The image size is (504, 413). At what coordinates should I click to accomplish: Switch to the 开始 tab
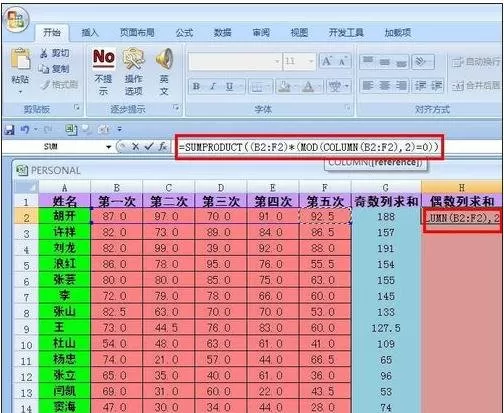click(x=52, y=32)
